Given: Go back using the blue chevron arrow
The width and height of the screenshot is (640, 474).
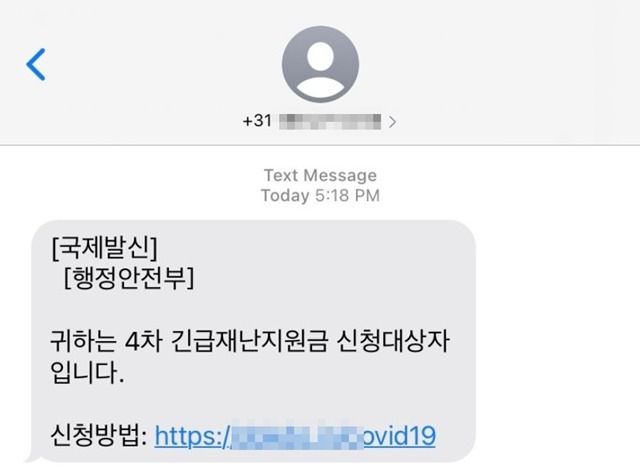Looking at the screenshot, I should point(36,64).
